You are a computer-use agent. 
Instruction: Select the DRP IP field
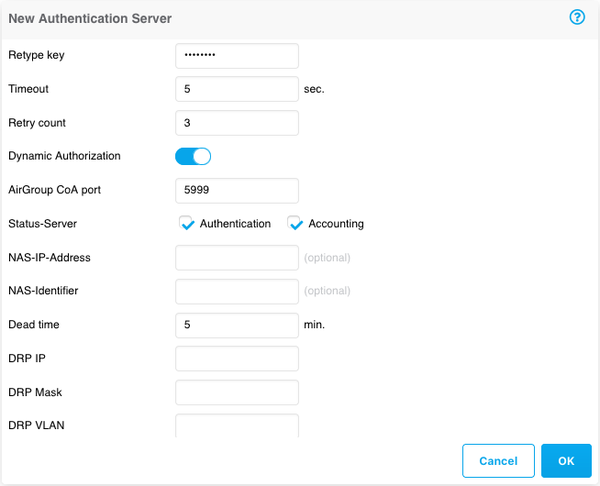(237, 359)
